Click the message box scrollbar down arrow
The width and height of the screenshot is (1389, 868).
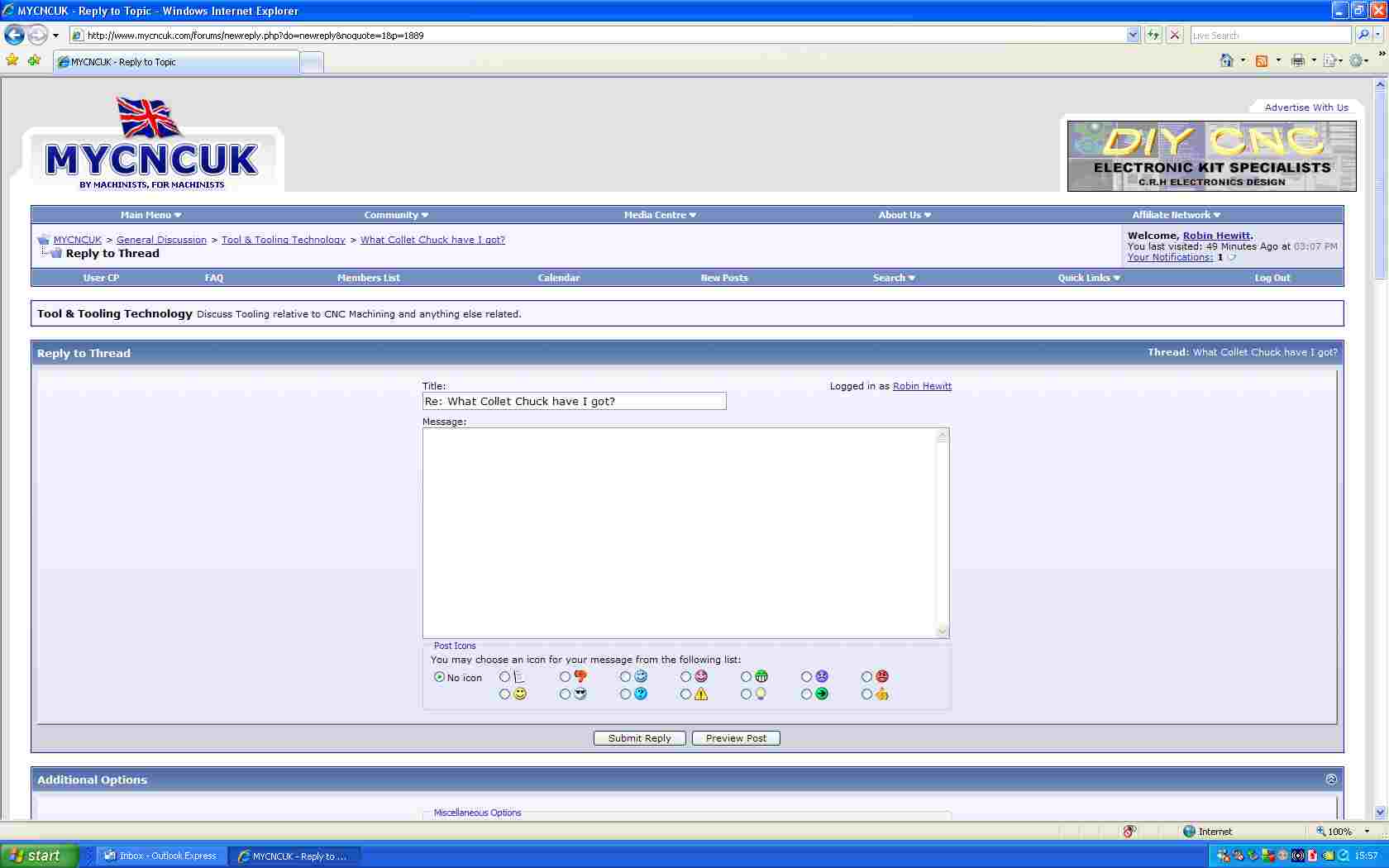coord(942,631)
